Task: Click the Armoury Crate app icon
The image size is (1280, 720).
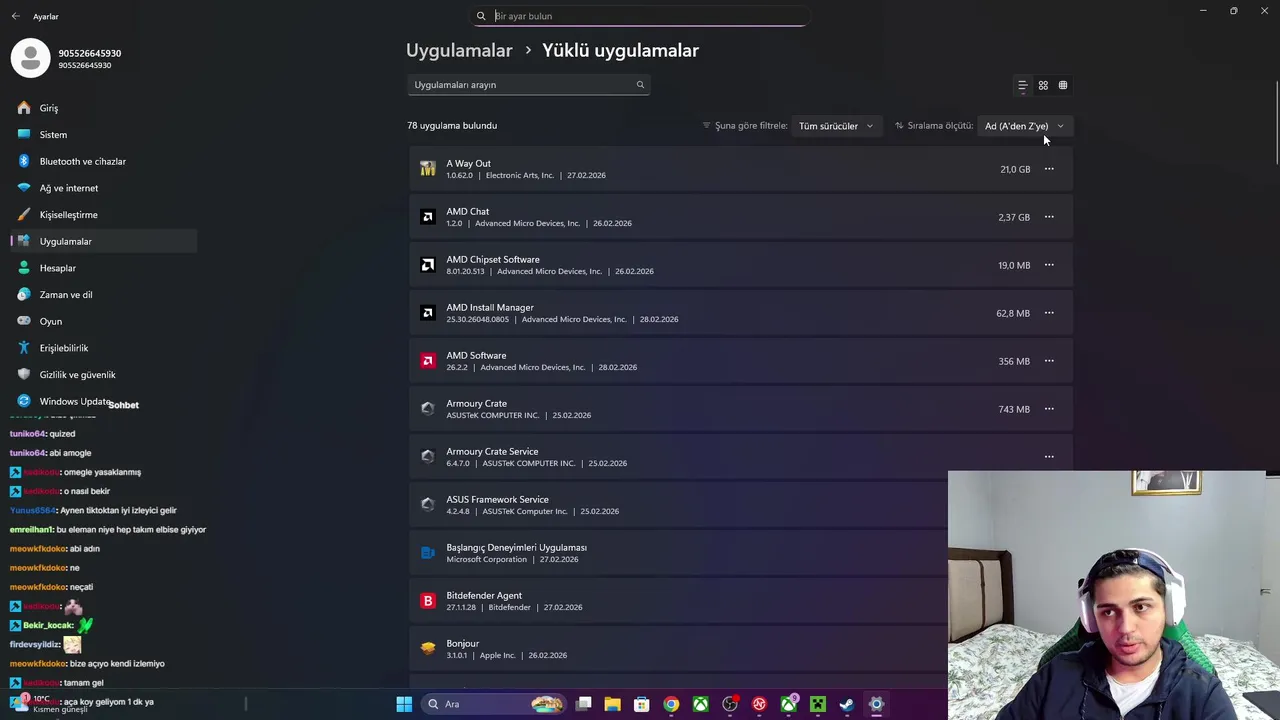Action: pos(428,409)
